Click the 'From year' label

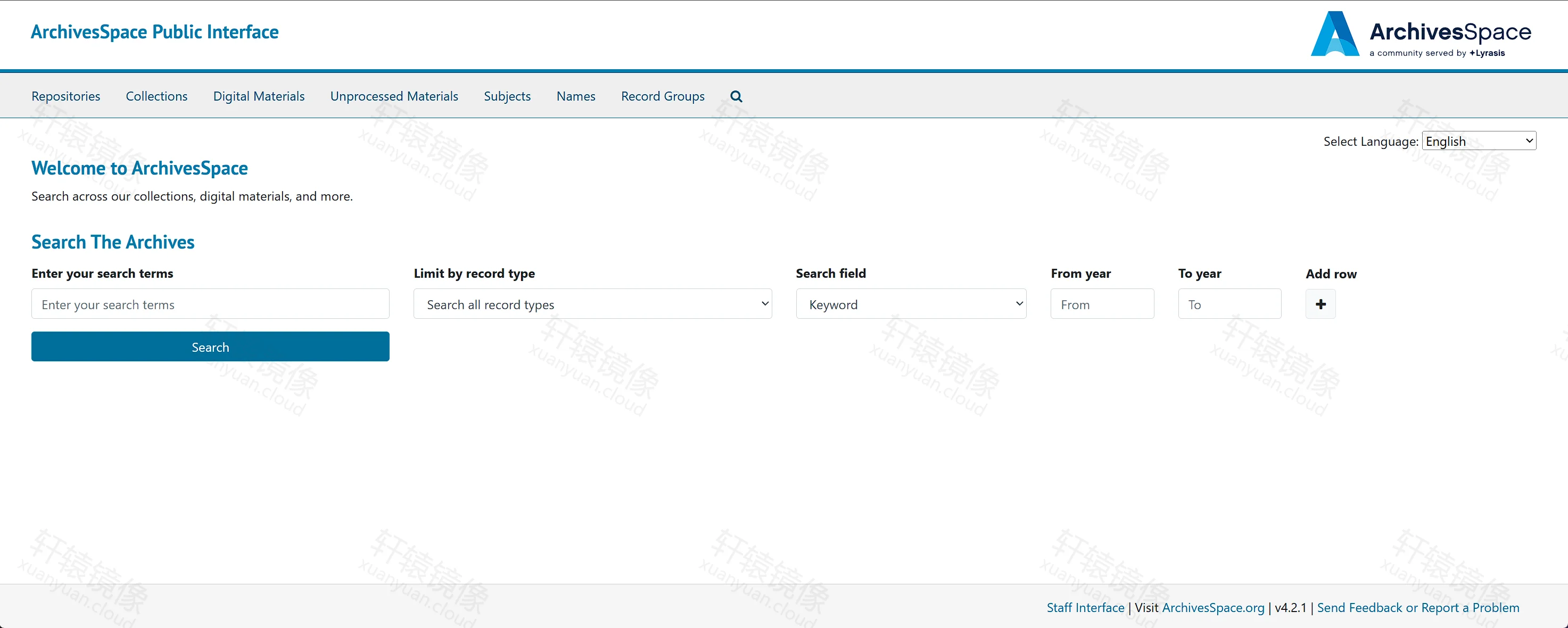1080,273
